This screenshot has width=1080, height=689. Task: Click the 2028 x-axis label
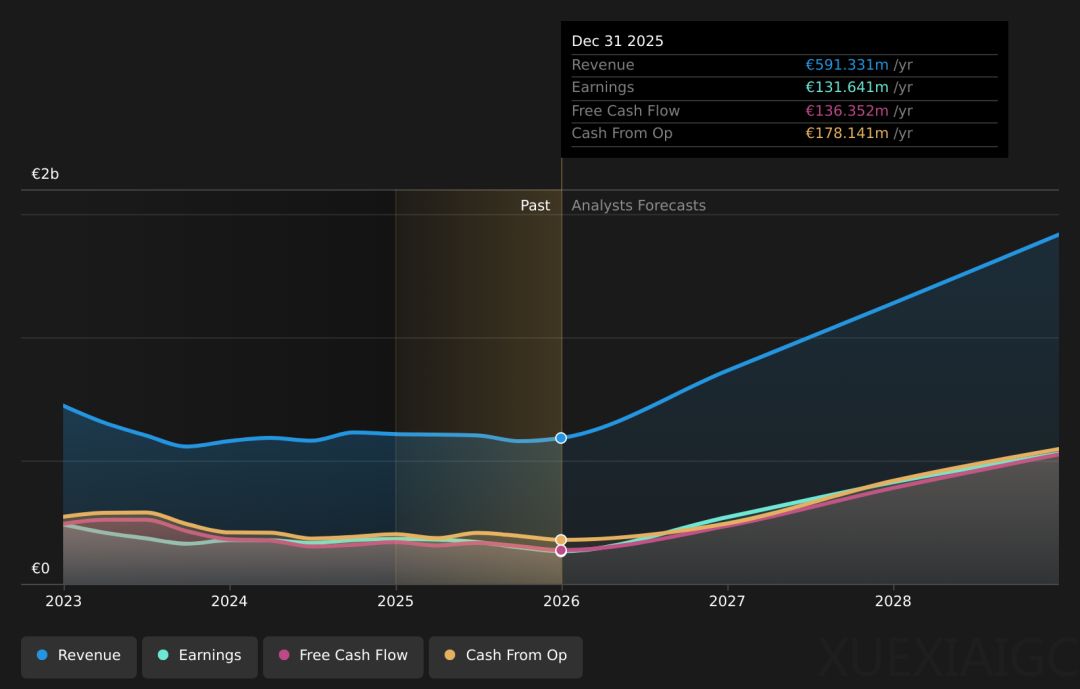893,602
